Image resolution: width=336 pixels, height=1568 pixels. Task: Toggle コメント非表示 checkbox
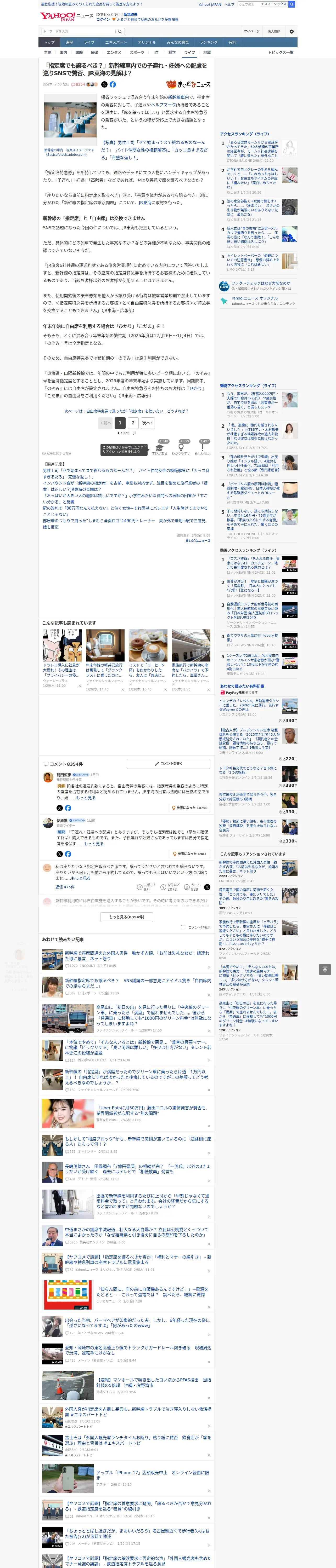click(x=183, y=928)
